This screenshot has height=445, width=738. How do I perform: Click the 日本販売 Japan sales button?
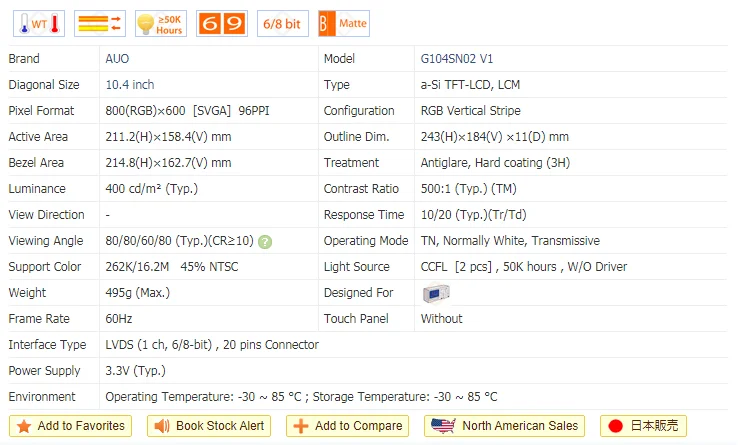click(x=643, y=426)
